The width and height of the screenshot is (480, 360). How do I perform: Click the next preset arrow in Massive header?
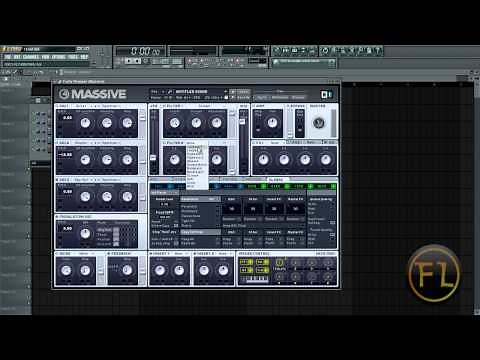point(233,97)
